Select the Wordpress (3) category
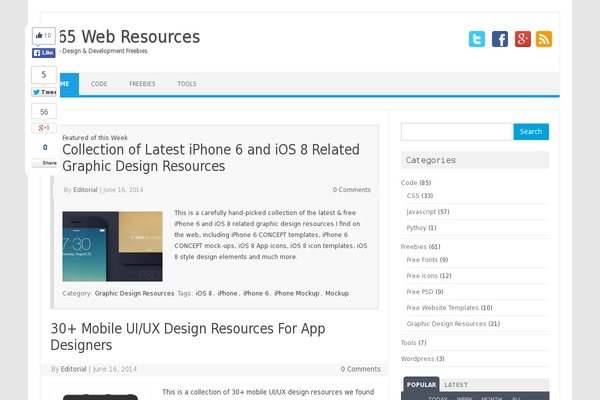 point(422,359)
